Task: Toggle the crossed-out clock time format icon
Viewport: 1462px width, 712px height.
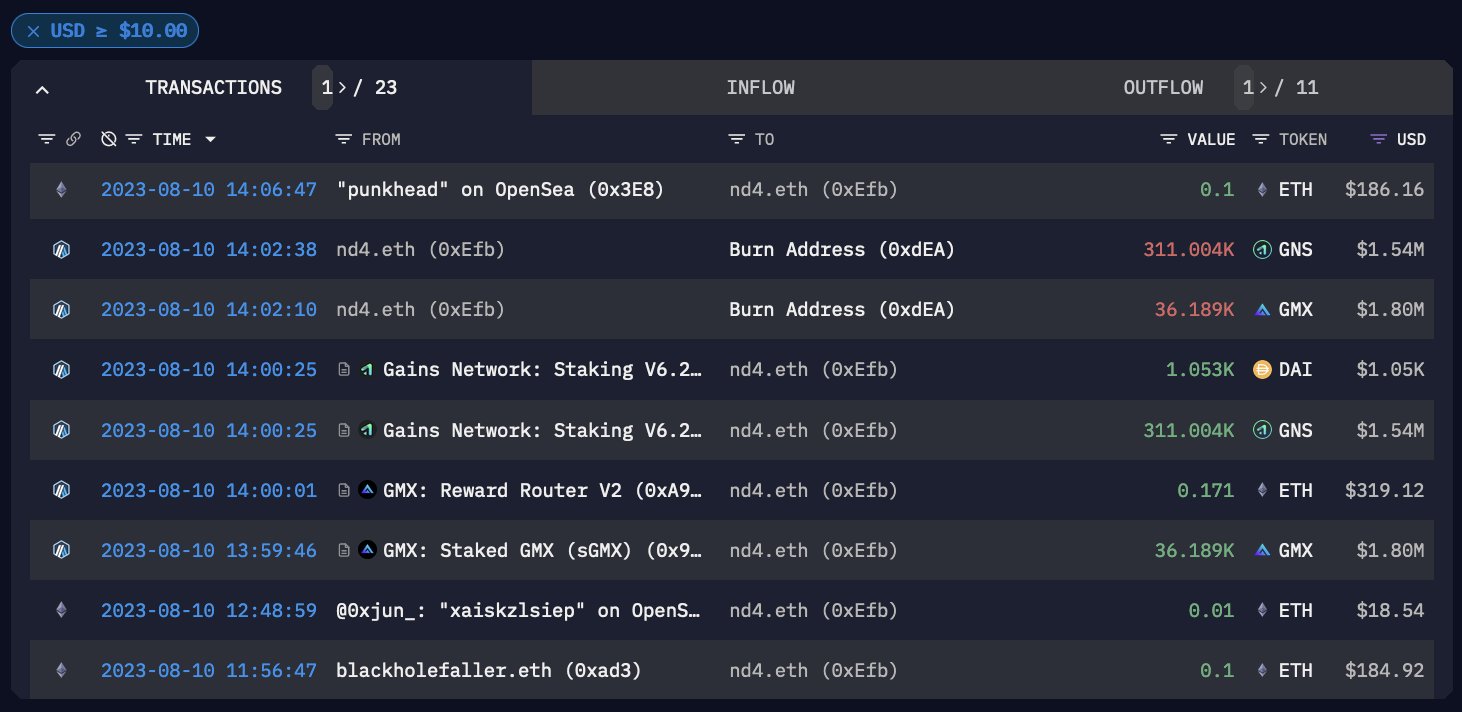Action: click(x=109, y=139)
